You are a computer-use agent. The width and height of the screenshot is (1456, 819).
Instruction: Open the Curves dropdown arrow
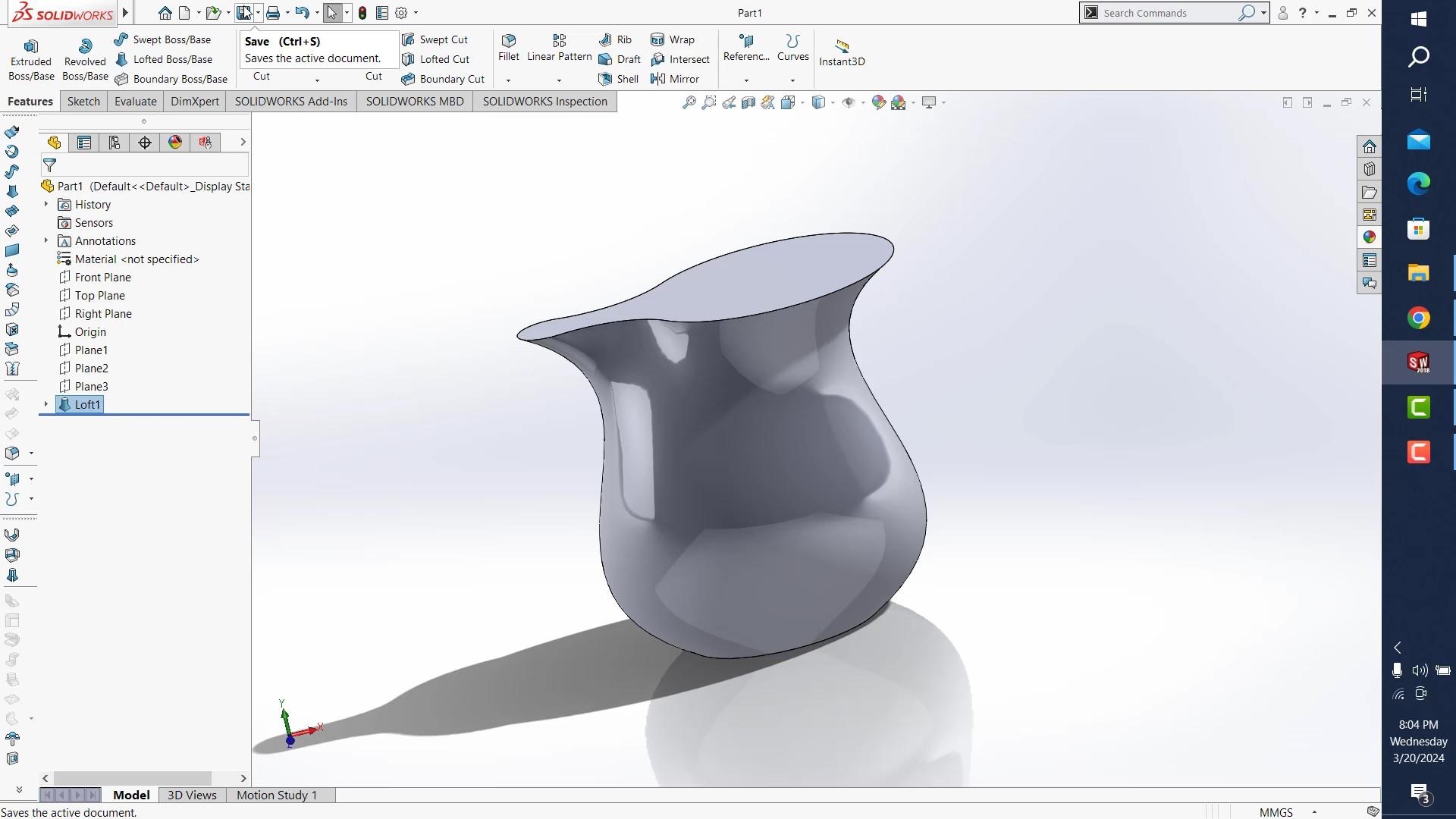pyautogui.click(x=792, y=80)
